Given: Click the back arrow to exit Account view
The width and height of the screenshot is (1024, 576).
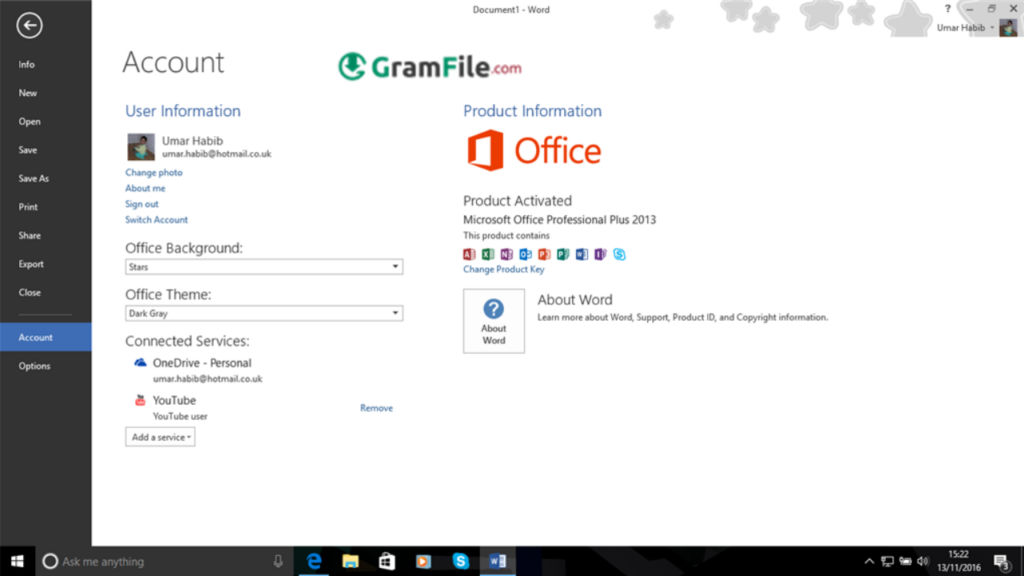Looking at the screenshot, I should point(30,26).
